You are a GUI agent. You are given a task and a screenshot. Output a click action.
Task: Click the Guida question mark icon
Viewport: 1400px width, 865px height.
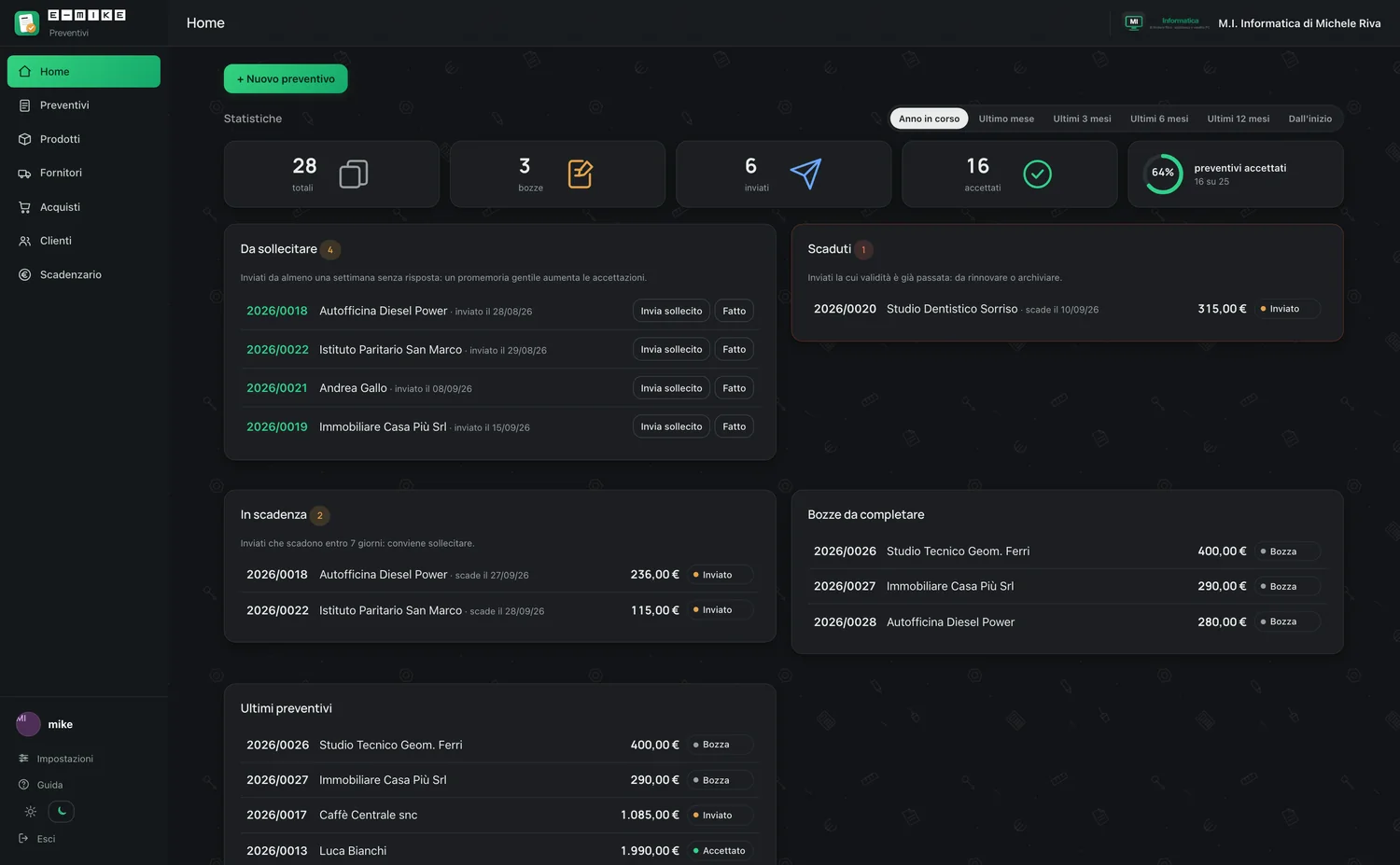click(24, 785)
